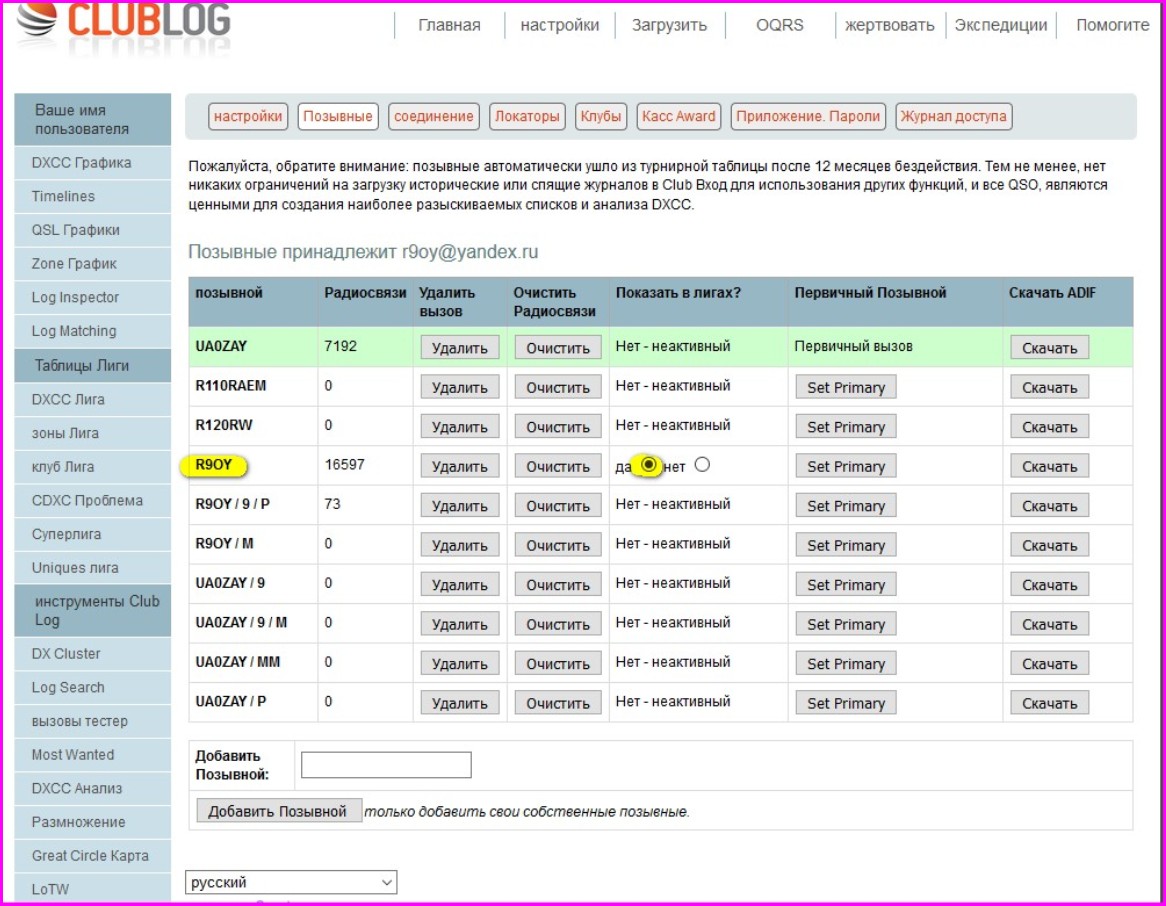Image resolution: width=1166 pixels, height=906 pixels.
Task: Switch to the Локаторы tab
Action: point(527,117)
